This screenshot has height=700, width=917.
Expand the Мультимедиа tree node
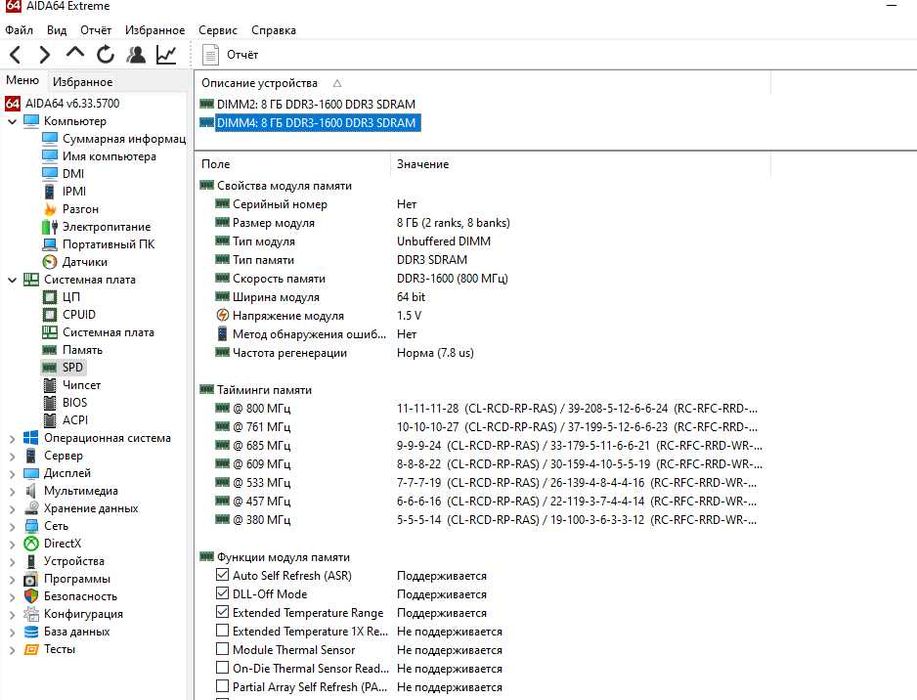(x=12, y=491)
